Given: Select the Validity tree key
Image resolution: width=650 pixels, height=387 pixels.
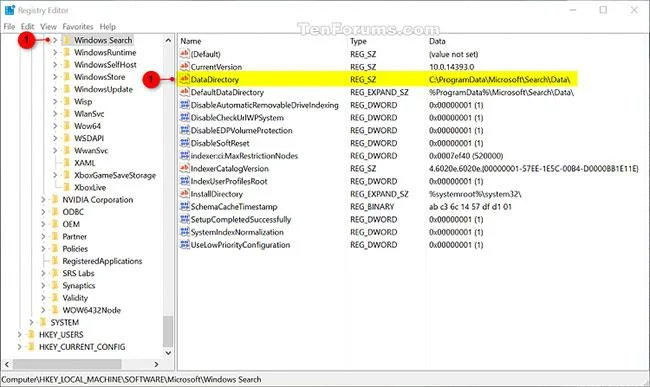Looking at the screenshot, I should click(x=75, y=298).
